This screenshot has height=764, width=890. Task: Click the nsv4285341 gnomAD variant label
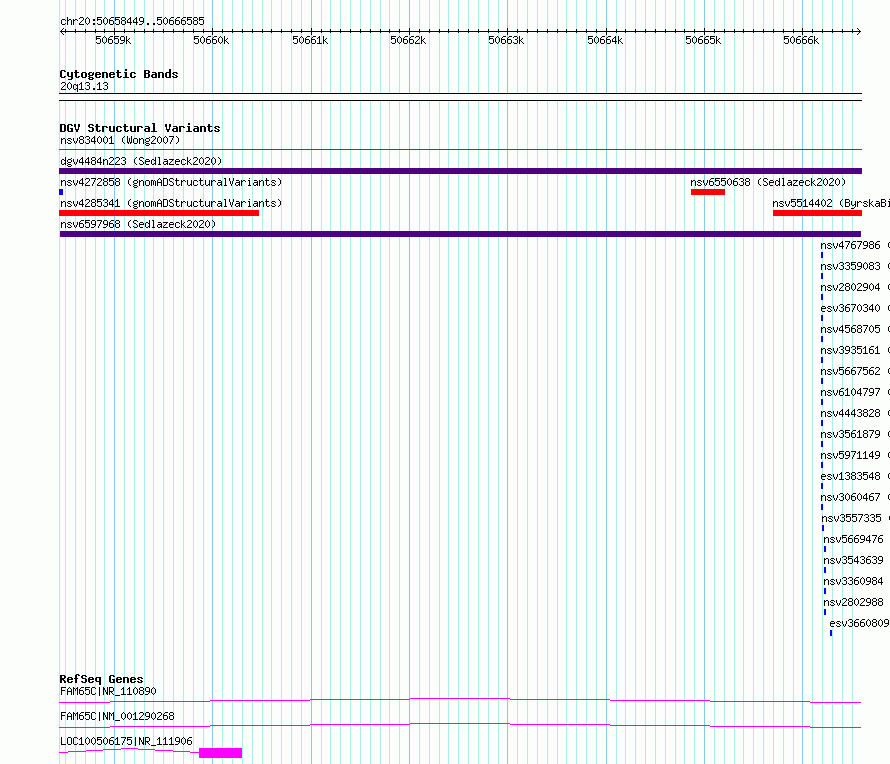tap(171, 203)
